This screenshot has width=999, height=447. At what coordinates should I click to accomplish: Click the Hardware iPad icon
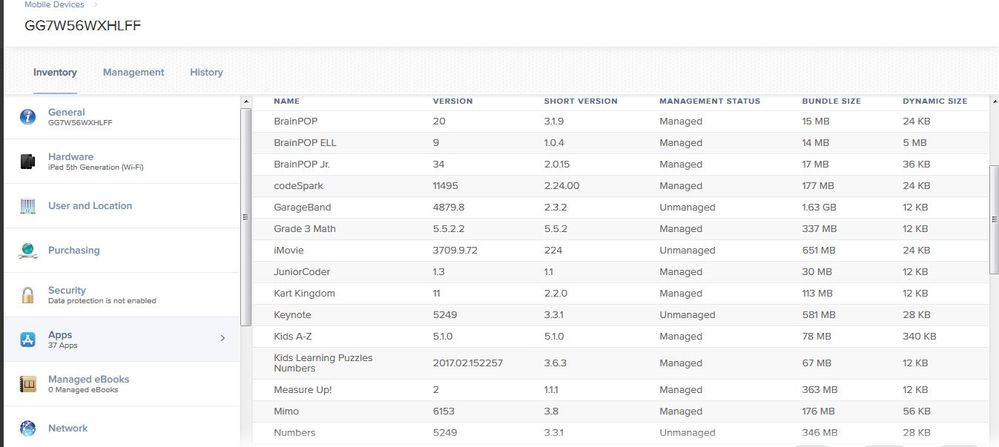27,161
